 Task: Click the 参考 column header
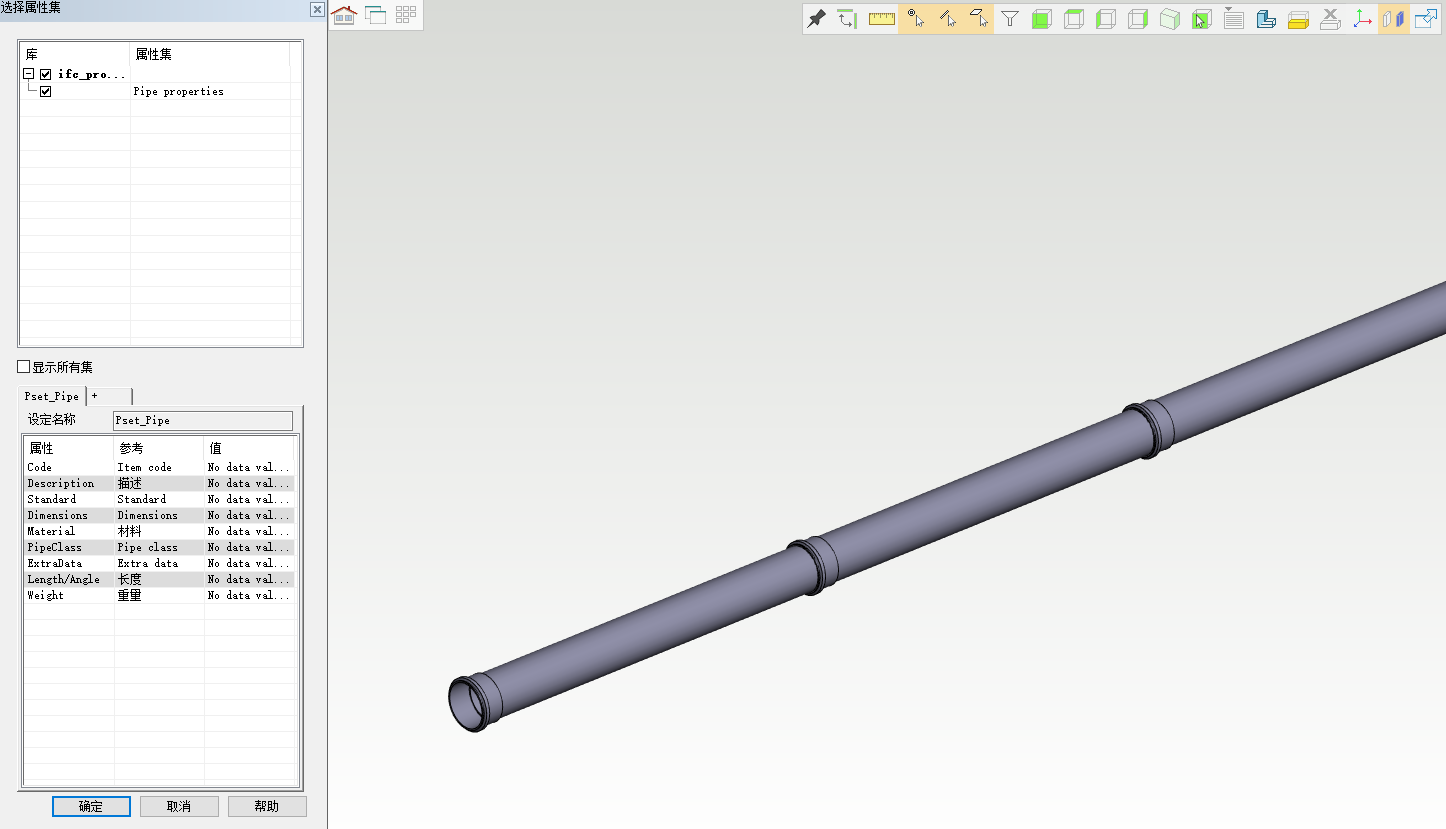click(159, 448)
